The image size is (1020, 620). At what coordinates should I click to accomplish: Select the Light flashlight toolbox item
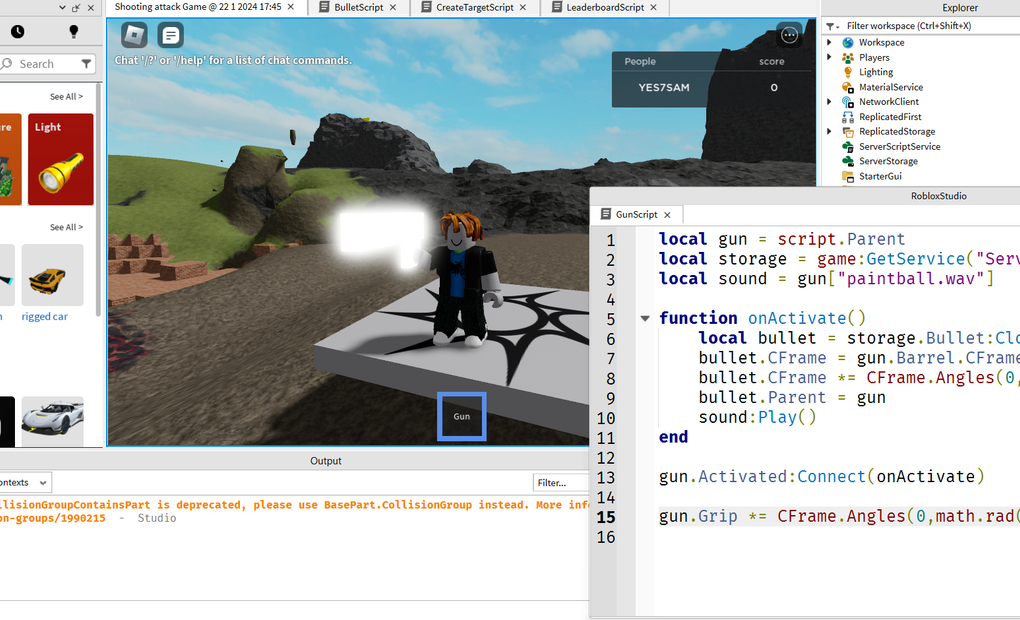coord(60,159)
